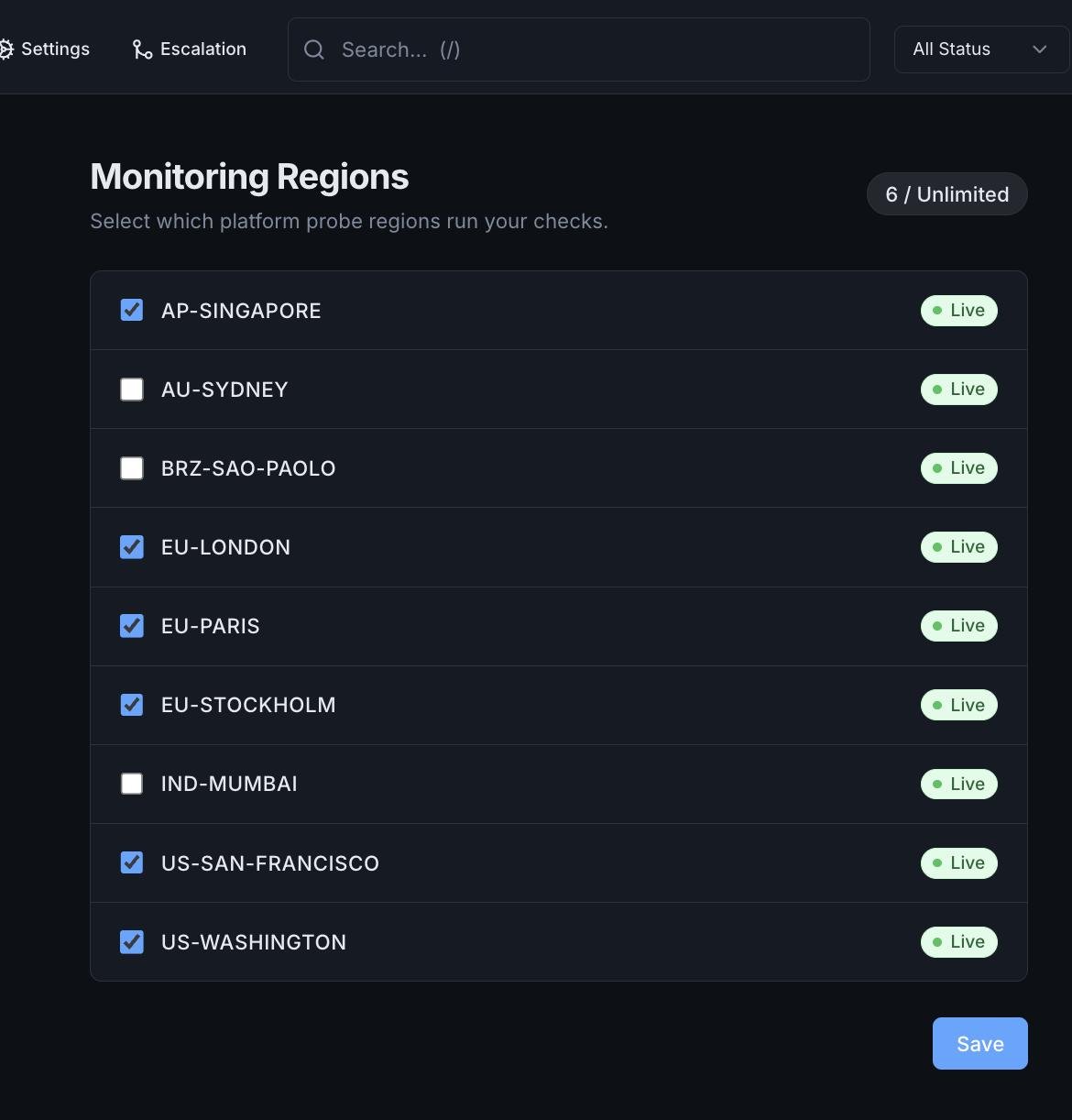Image resolution: width=1072 pixels, height=1120 pixels.
Task: Click the search magnifier icon
Action: [x=314, y=49]
